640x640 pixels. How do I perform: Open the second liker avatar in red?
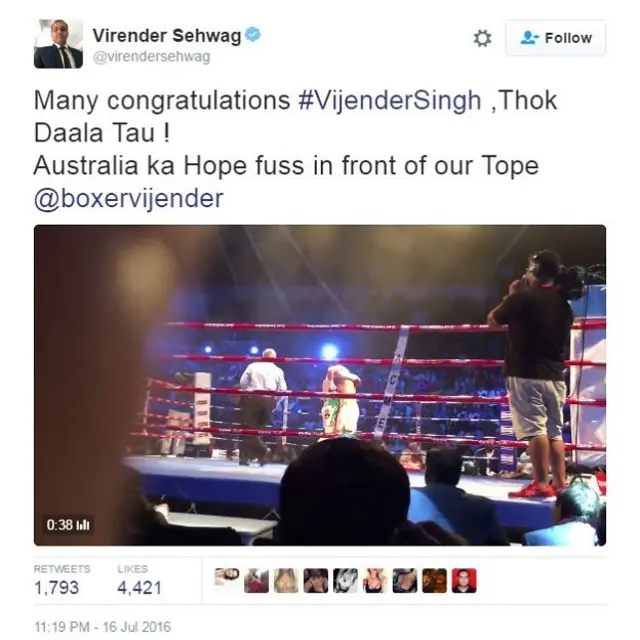tap(257, 580)
